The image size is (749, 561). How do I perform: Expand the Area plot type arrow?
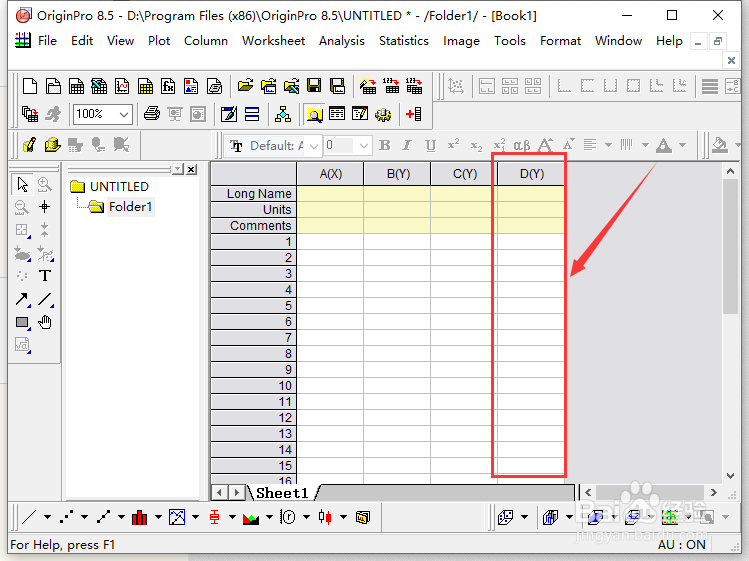(x=269, y=517)
